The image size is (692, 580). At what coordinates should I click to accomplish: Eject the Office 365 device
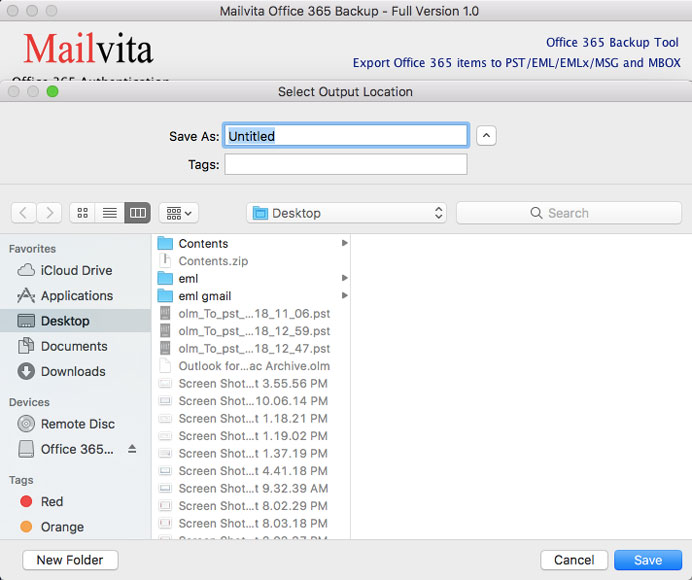click(x=132, y=449)
